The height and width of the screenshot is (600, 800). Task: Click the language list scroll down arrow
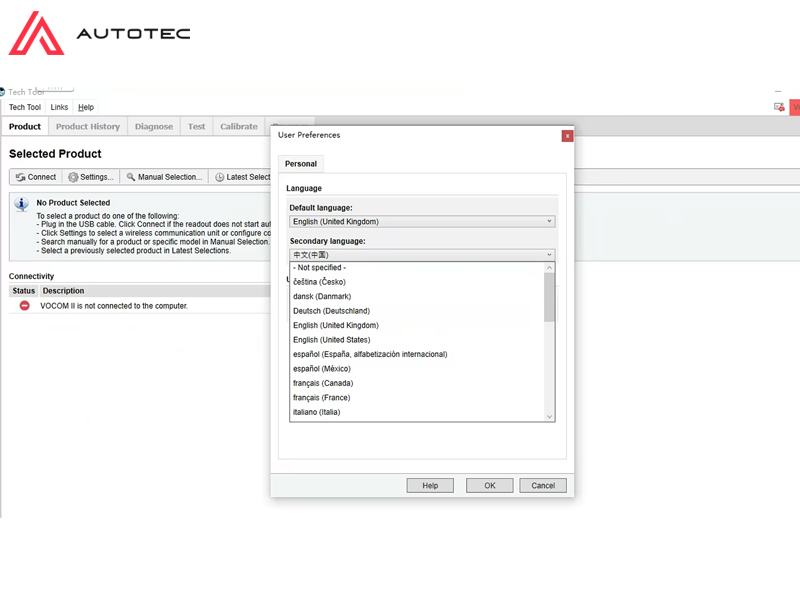(549, 416)
